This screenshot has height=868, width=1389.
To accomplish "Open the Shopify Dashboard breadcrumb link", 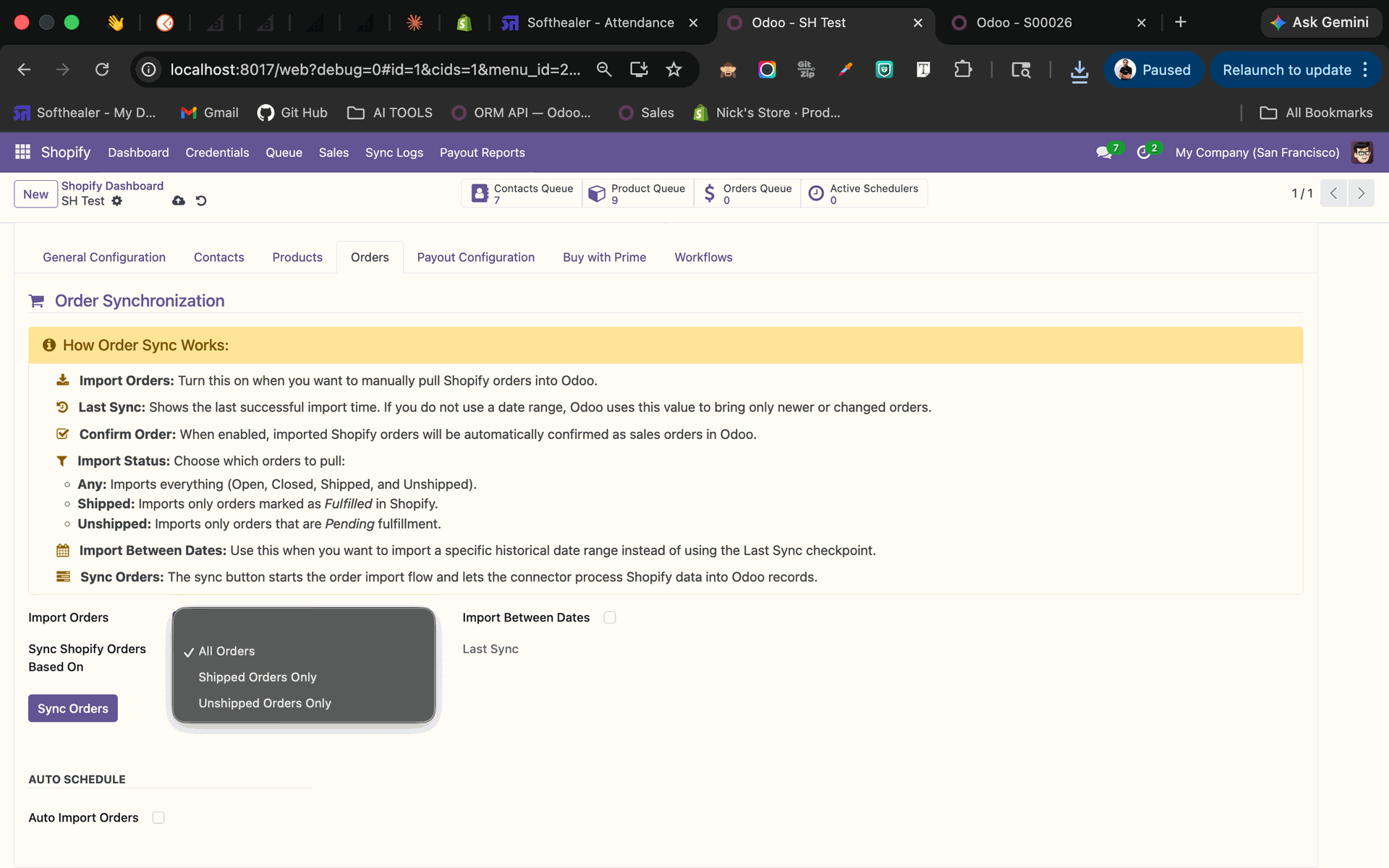I will click(x=112, y=186).
